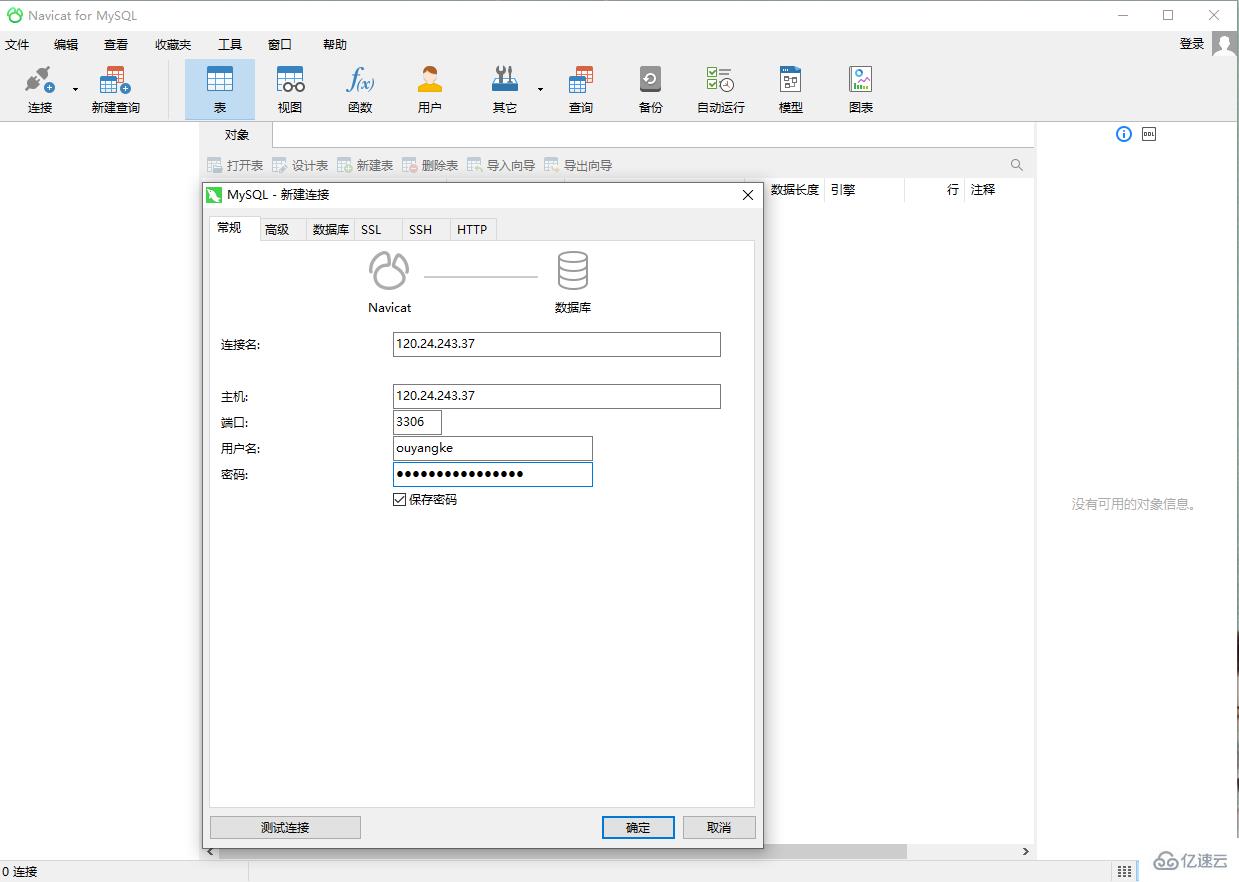
Task: Click the Delete Table (删除表) button
Action: coord(430,166)
